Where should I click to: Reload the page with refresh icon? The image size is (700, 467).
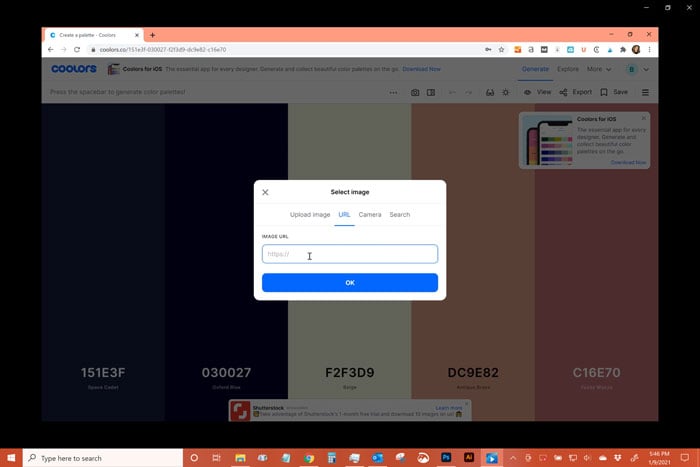pos(77,50)
